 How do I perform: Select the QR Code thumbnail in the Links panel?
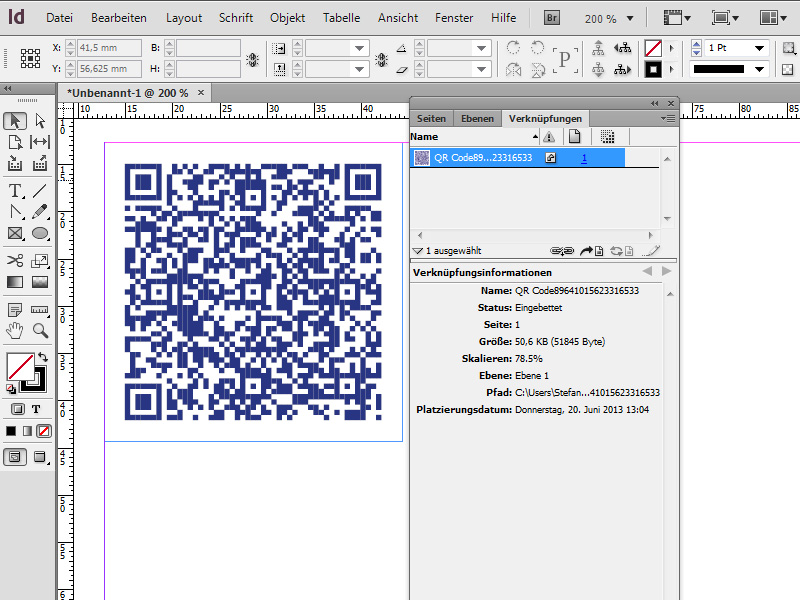424,157
